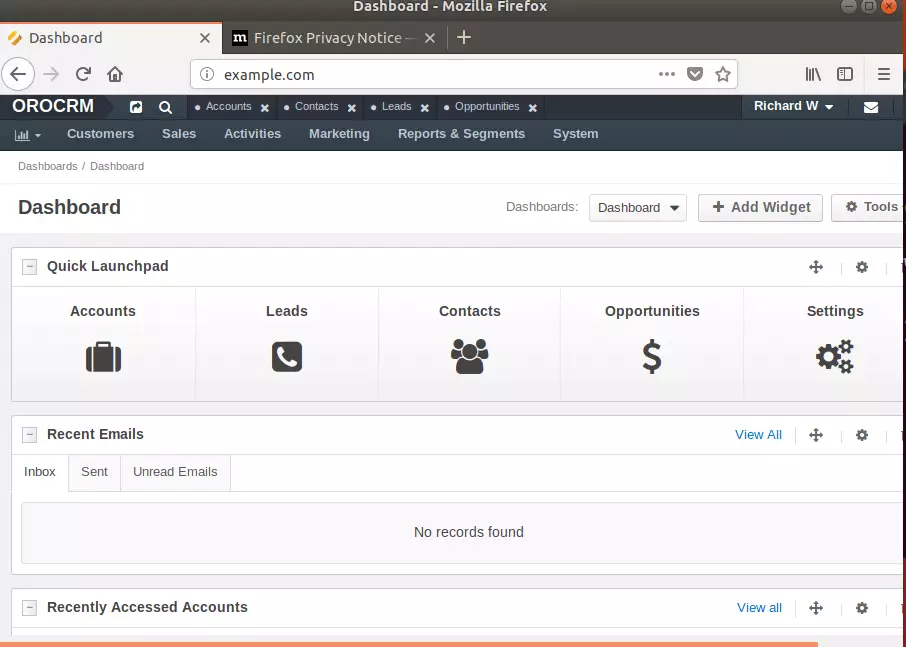
Task: Open the Sales menu
Action: [x=179, y=134]
